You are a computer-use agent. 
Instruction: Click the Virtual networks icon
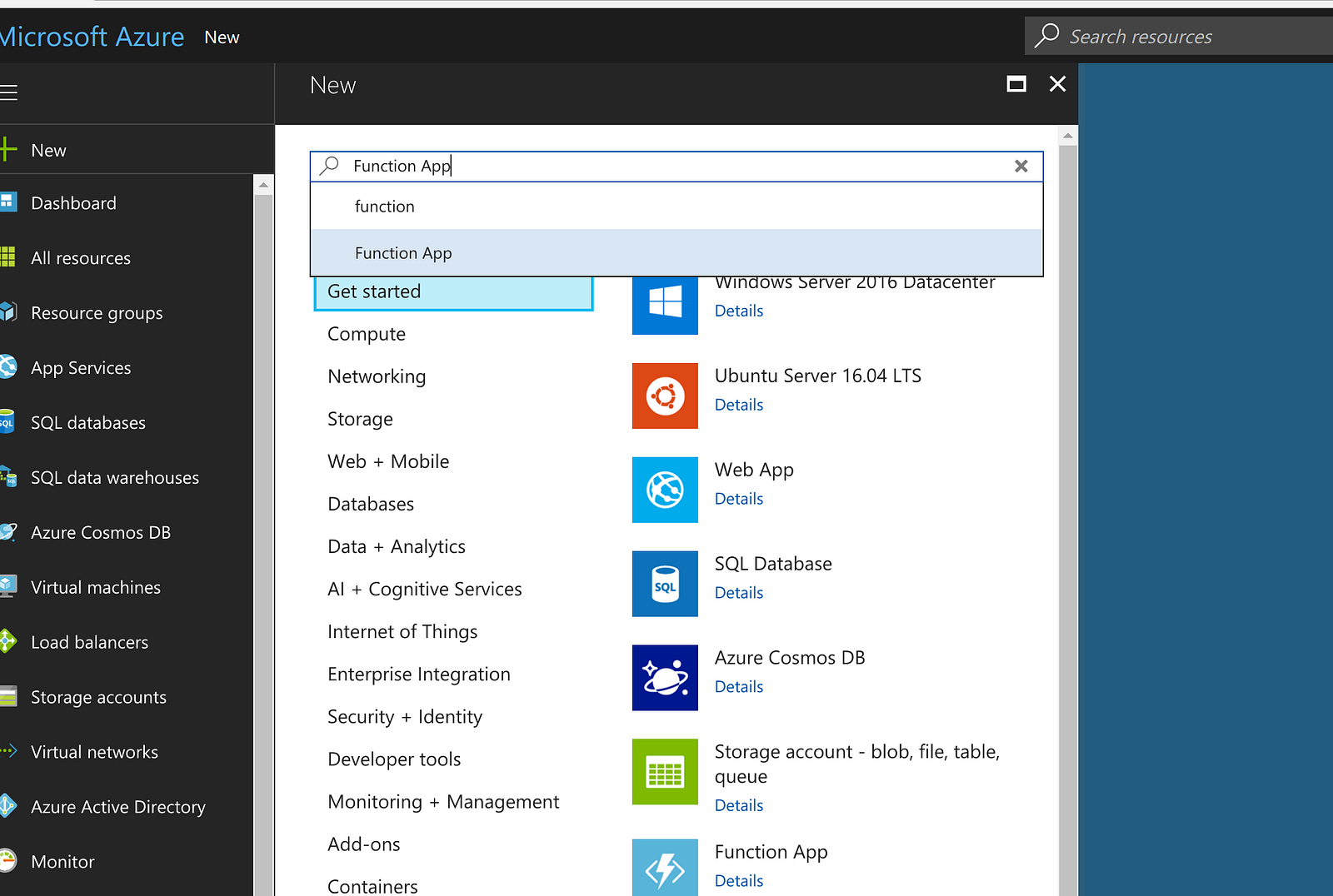point(8,751)
